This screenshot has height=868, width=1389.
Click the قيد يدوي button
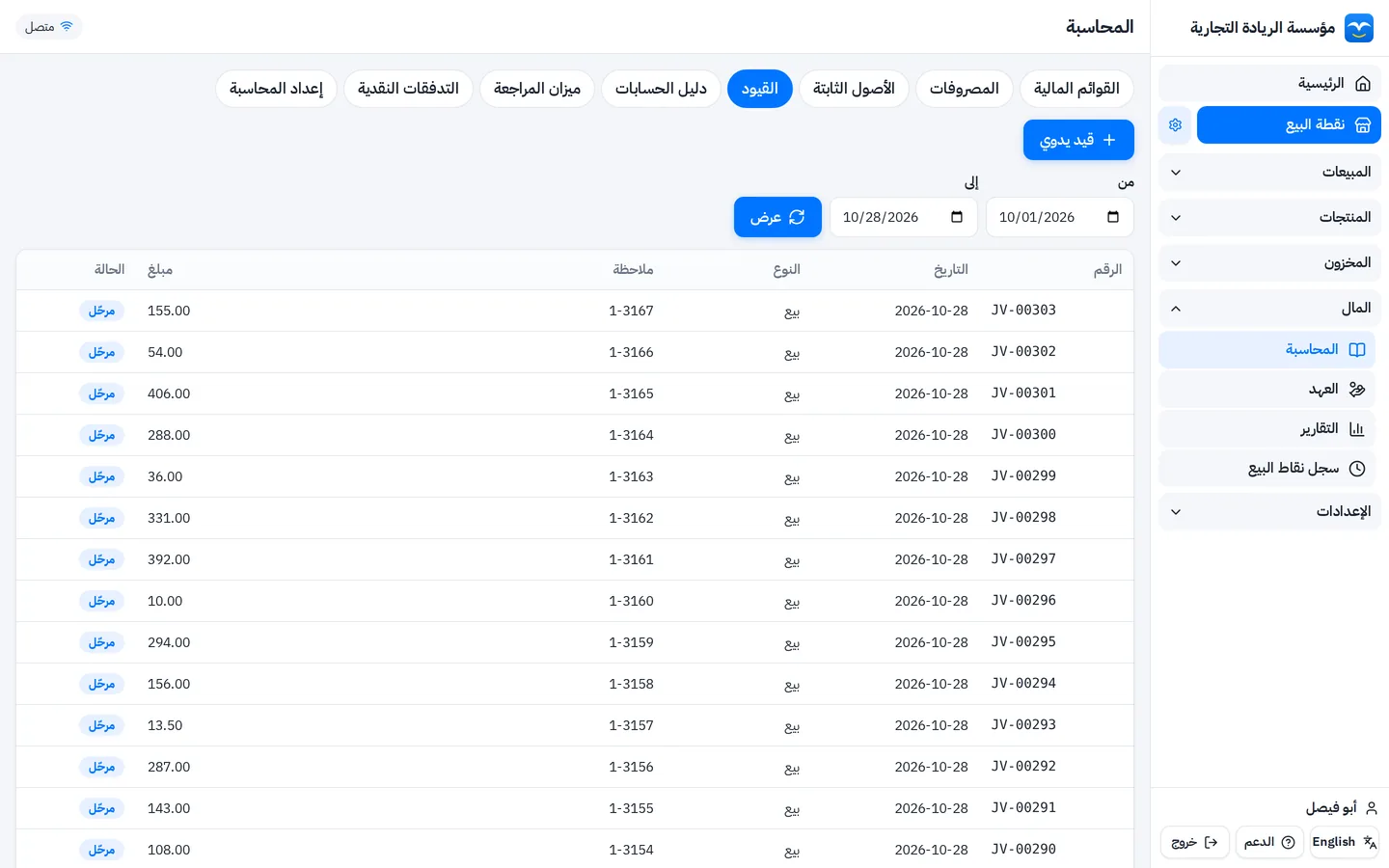point(1078,140)
